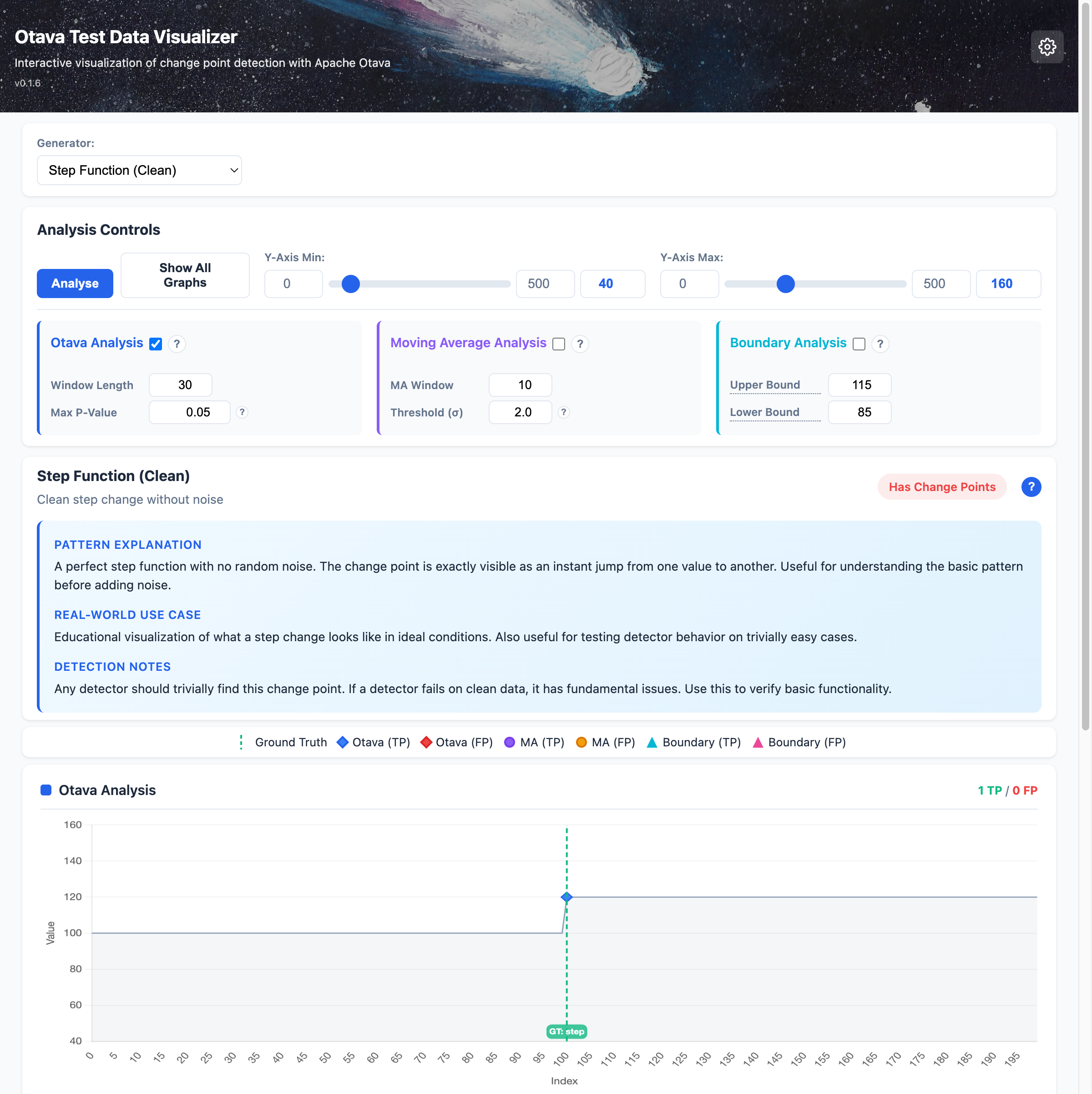Click the Otava Analysis panel title

[97, 343]
